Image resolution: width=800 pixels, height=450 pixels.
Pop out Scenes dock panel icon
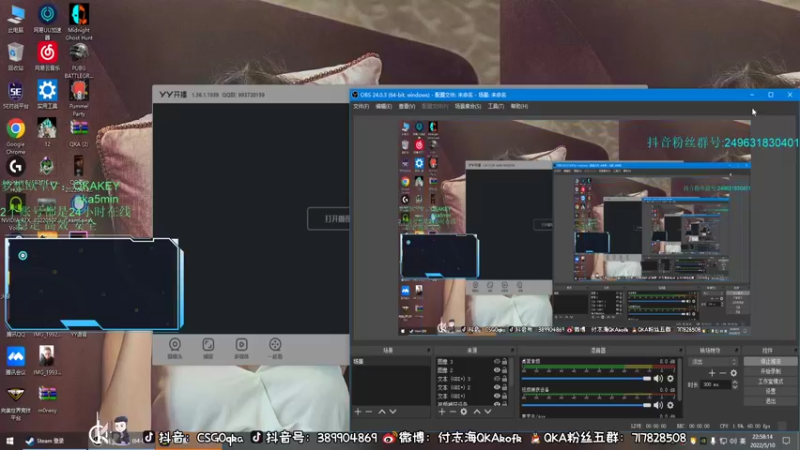[428, 351]
